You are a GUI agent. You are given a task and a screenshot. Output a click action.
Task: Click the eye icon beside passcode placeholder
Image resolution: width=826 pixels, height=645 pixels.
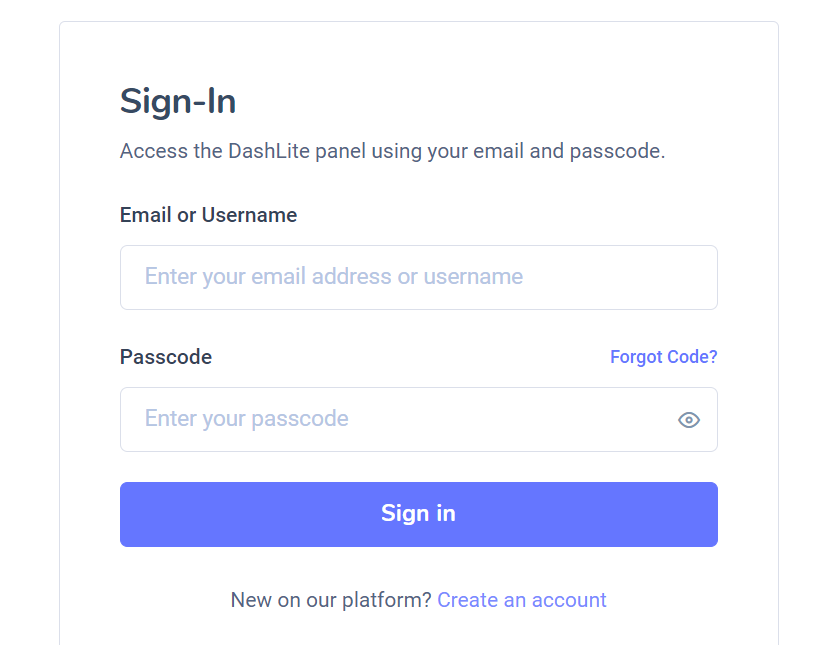(x=688, y=420)
